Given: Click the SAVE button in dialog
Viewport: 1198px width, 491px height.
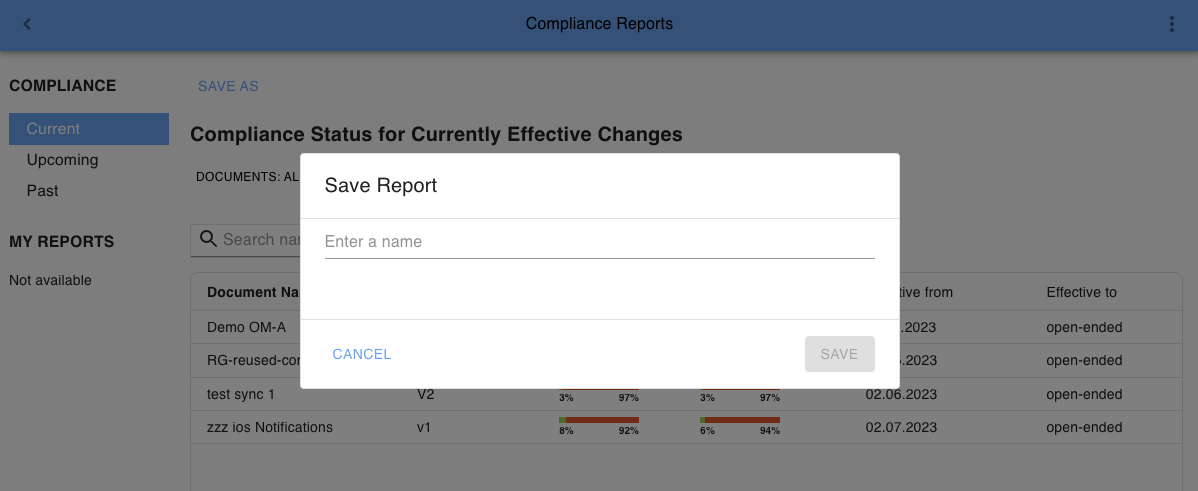Looking at the screenshot, I should 839,354.
